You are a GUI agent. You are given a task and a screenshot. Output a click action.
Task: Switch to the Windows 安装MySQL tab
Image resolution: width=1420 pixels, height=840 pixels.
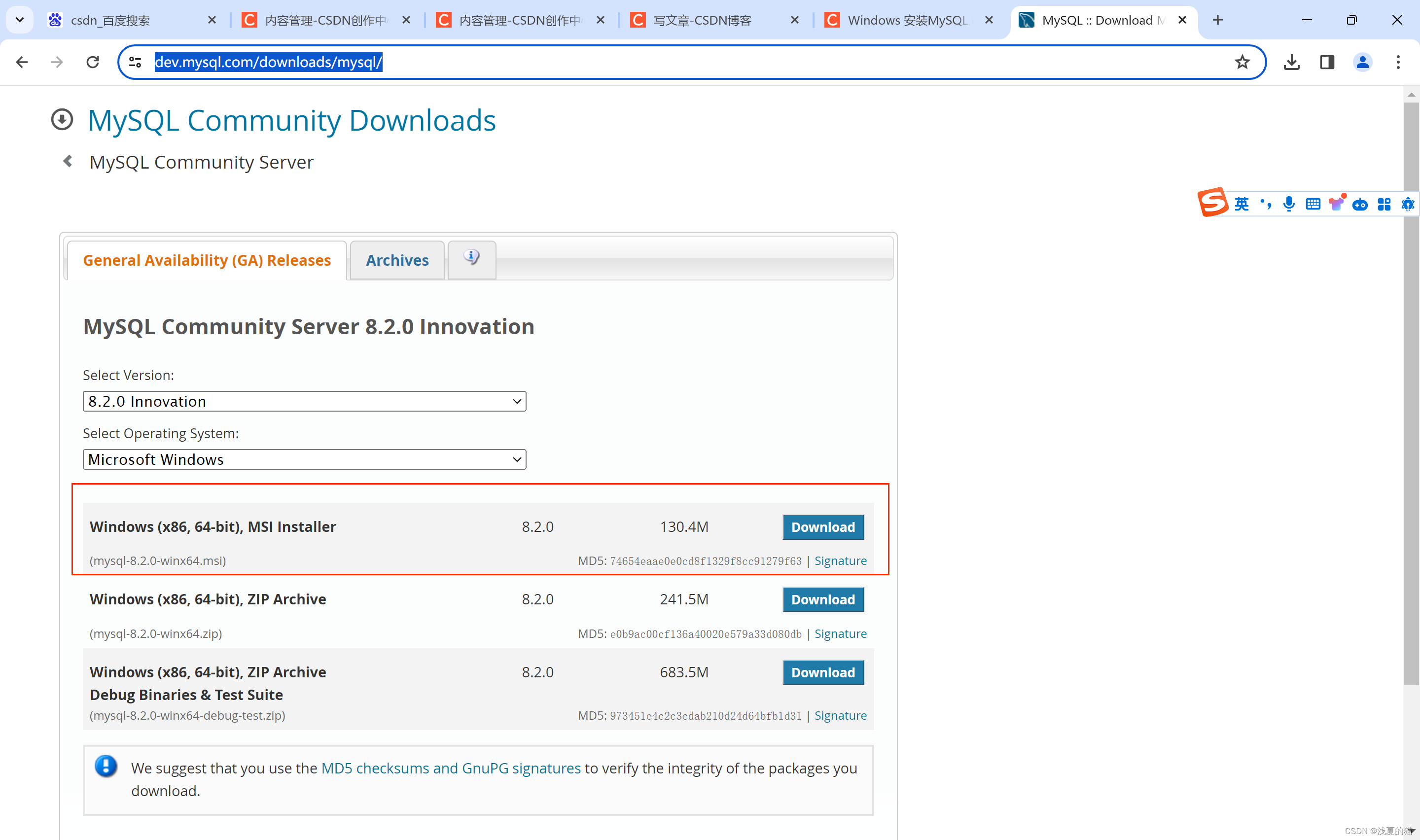coord(907,20)
